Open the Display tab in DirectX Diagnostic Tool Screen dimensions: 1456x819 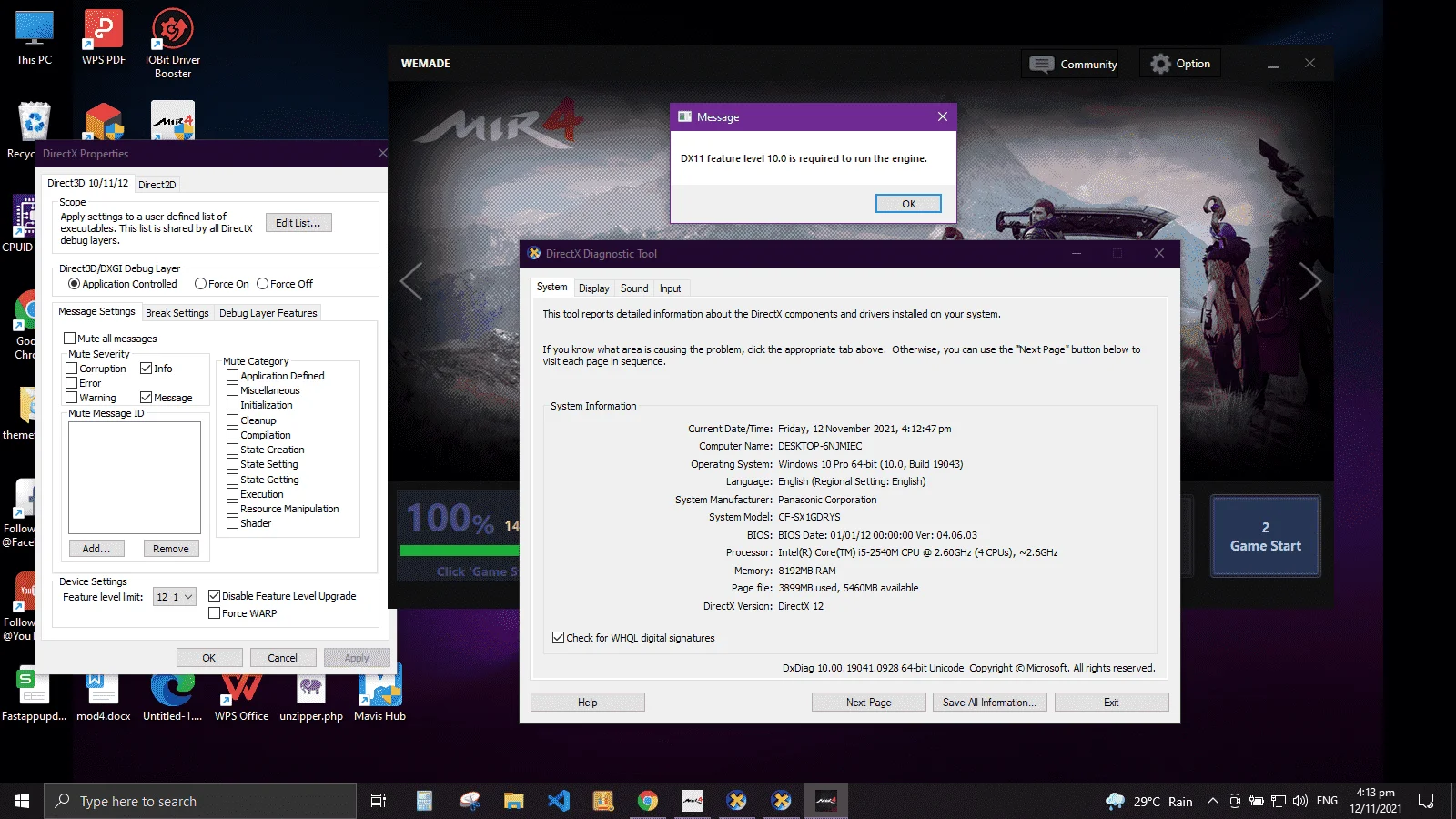tap(594, 288)
